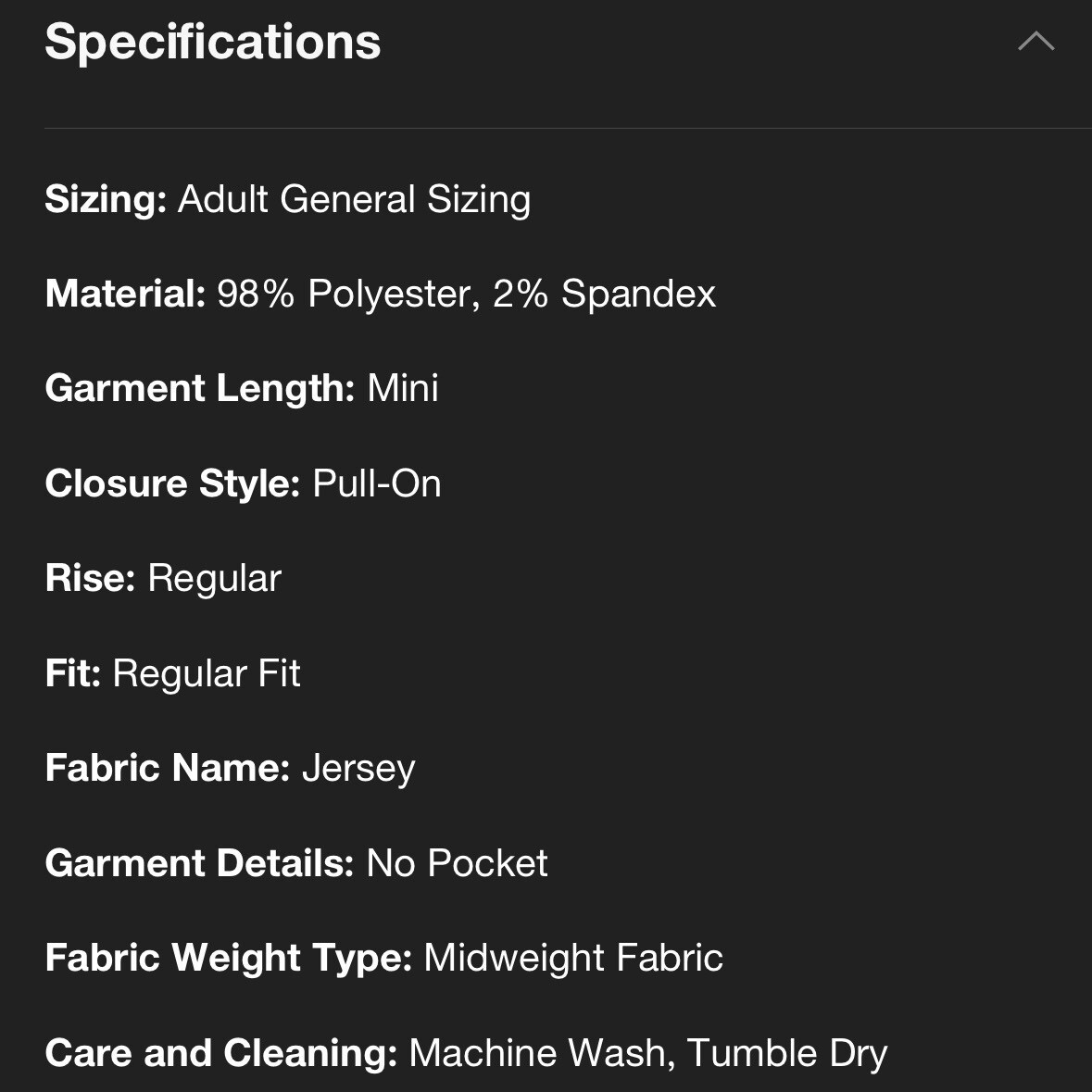This screenshot has width=1092, height=1092.
Task: Click the Machine Wash, Tumble Dry text
Action: click(648, 1053)
